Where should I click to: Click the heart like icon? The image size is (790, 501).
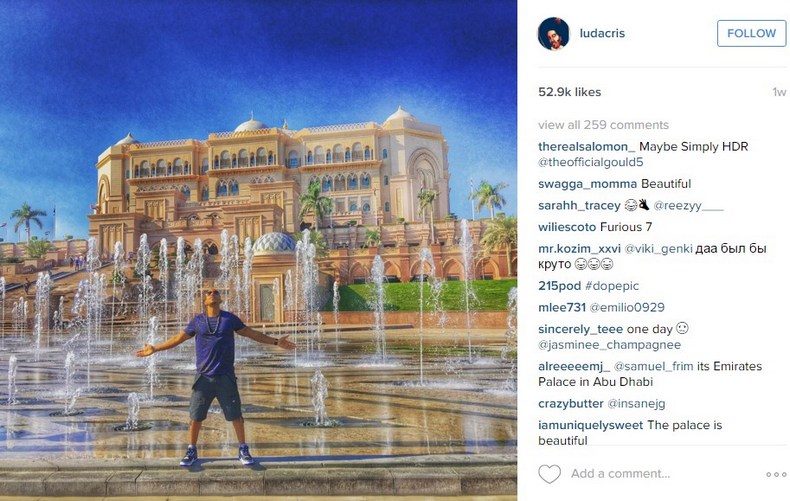click(549, 474)
